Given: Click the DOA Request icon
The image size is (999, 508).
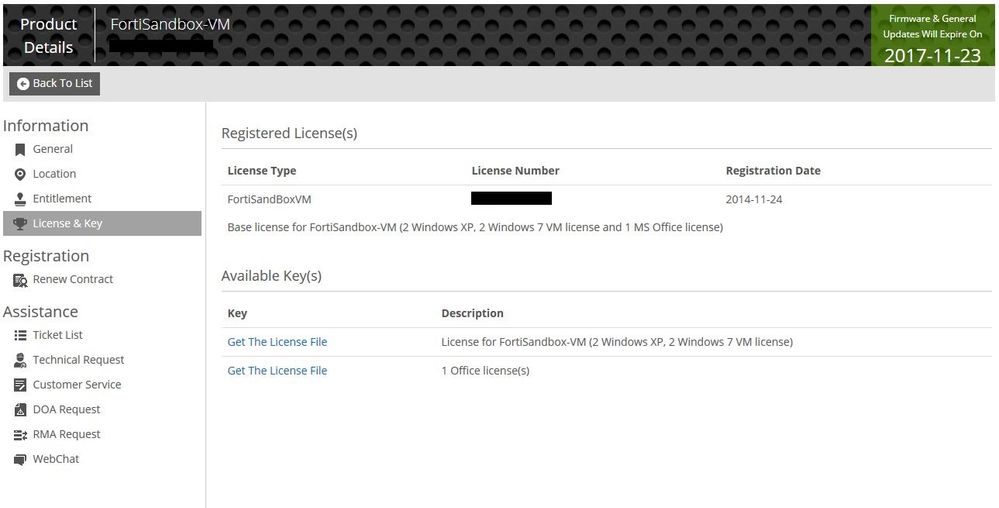Looking at the screenshot, I should 20,410.
